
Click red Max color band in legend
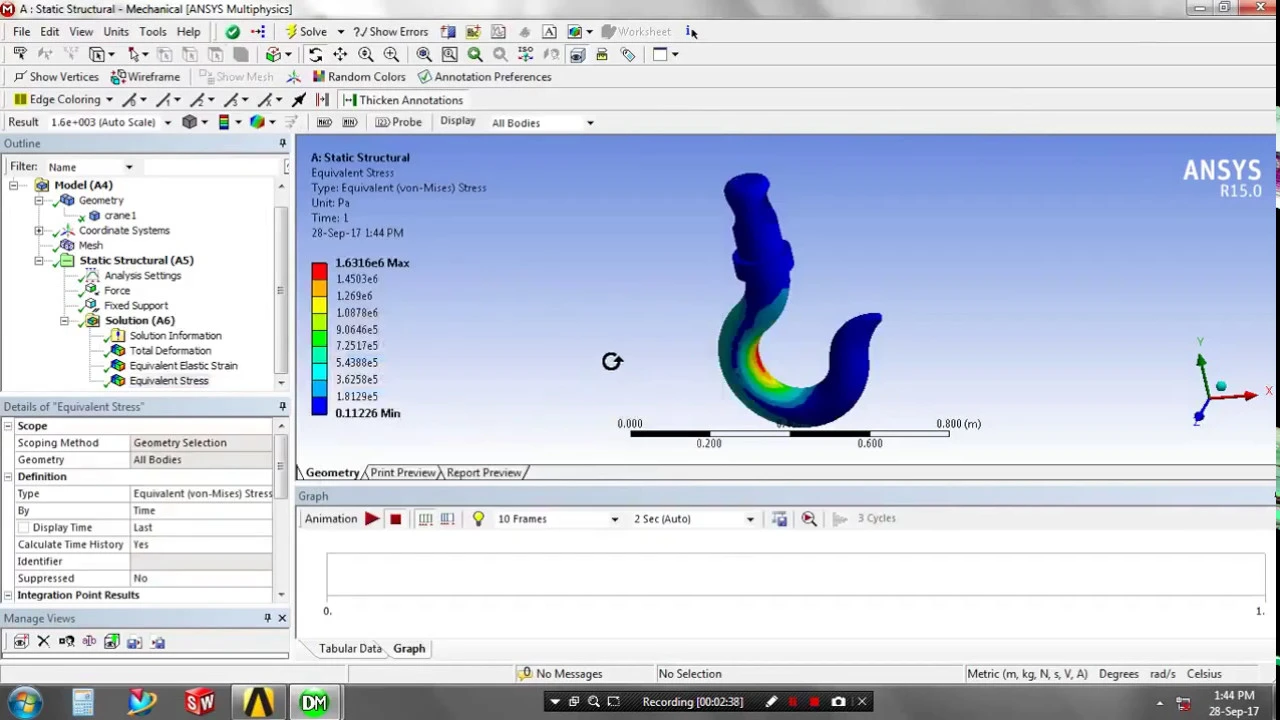pos(319,271)
